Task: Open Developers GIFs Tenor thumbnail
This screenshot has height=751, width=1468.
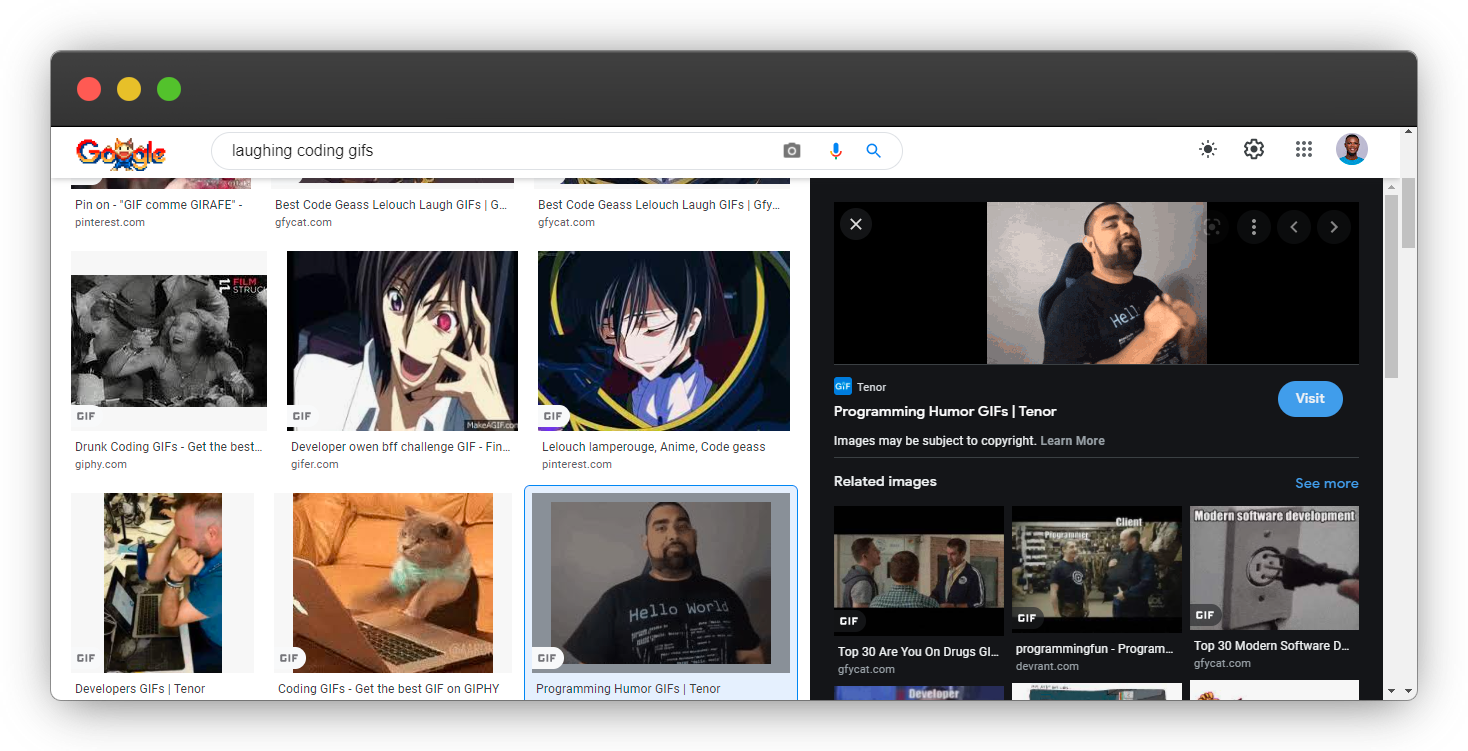Action: 163,583
